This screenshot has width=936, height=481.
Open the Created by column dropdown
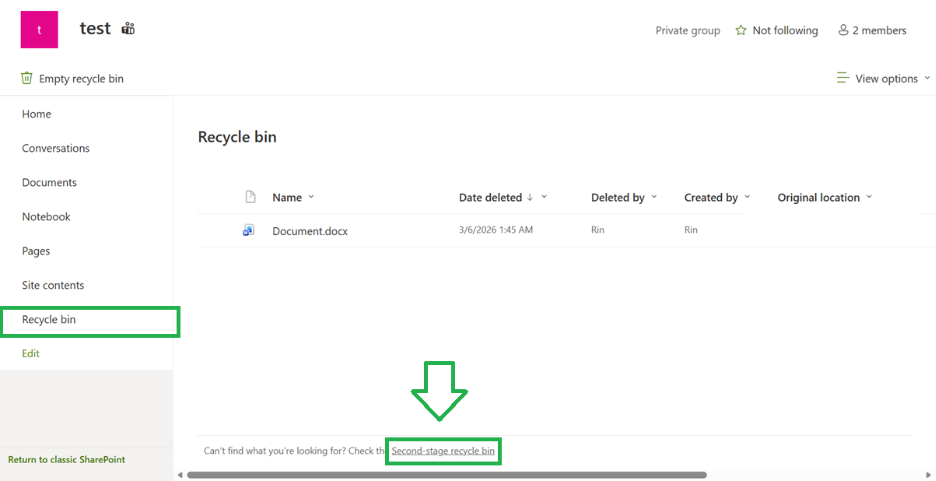tap(747, 198)
